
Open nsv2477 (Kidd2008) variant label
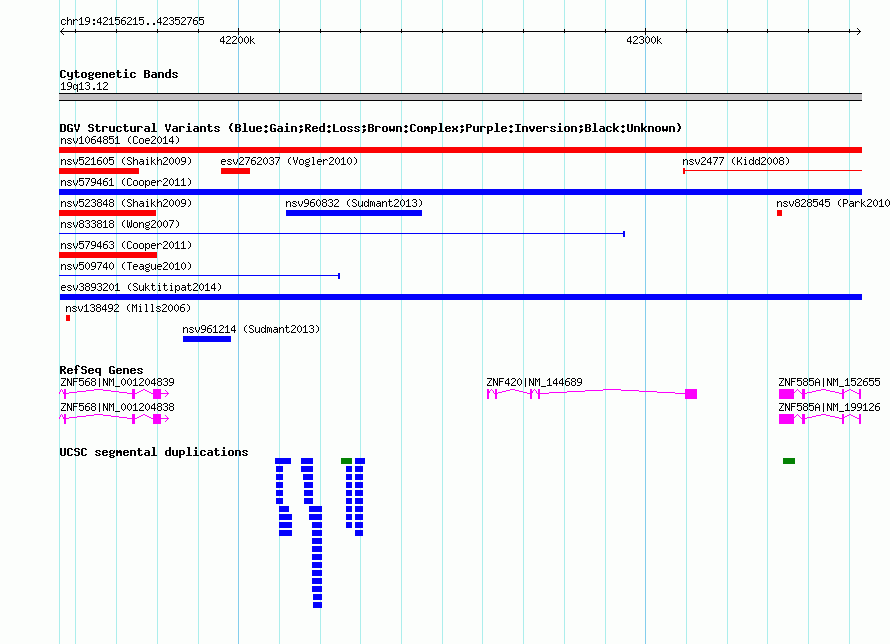(x=736, y=161)
